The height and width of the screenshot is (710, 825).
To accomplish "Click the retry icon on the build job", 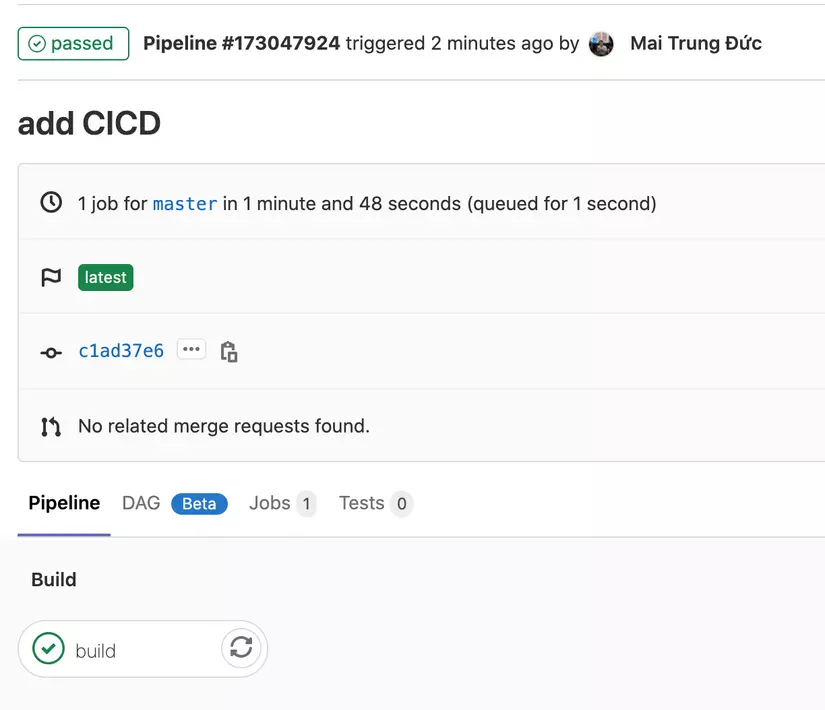I will point(241,648).
